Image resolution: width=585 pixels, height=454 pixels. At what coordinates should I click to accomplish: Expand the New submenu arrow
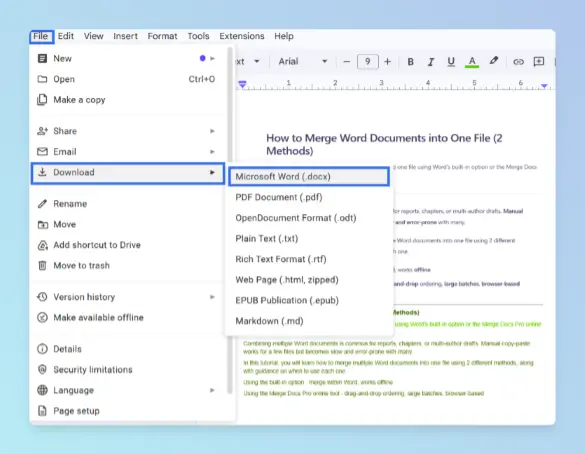tap(212, 58)
